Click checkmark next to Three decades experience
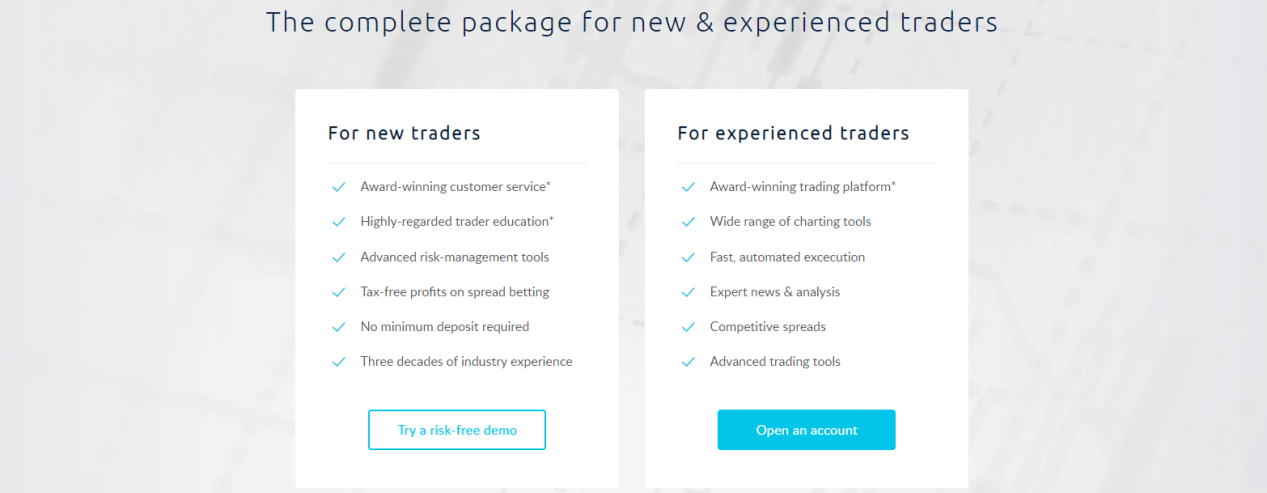1267x493 pixels. [x=338, y=362]
